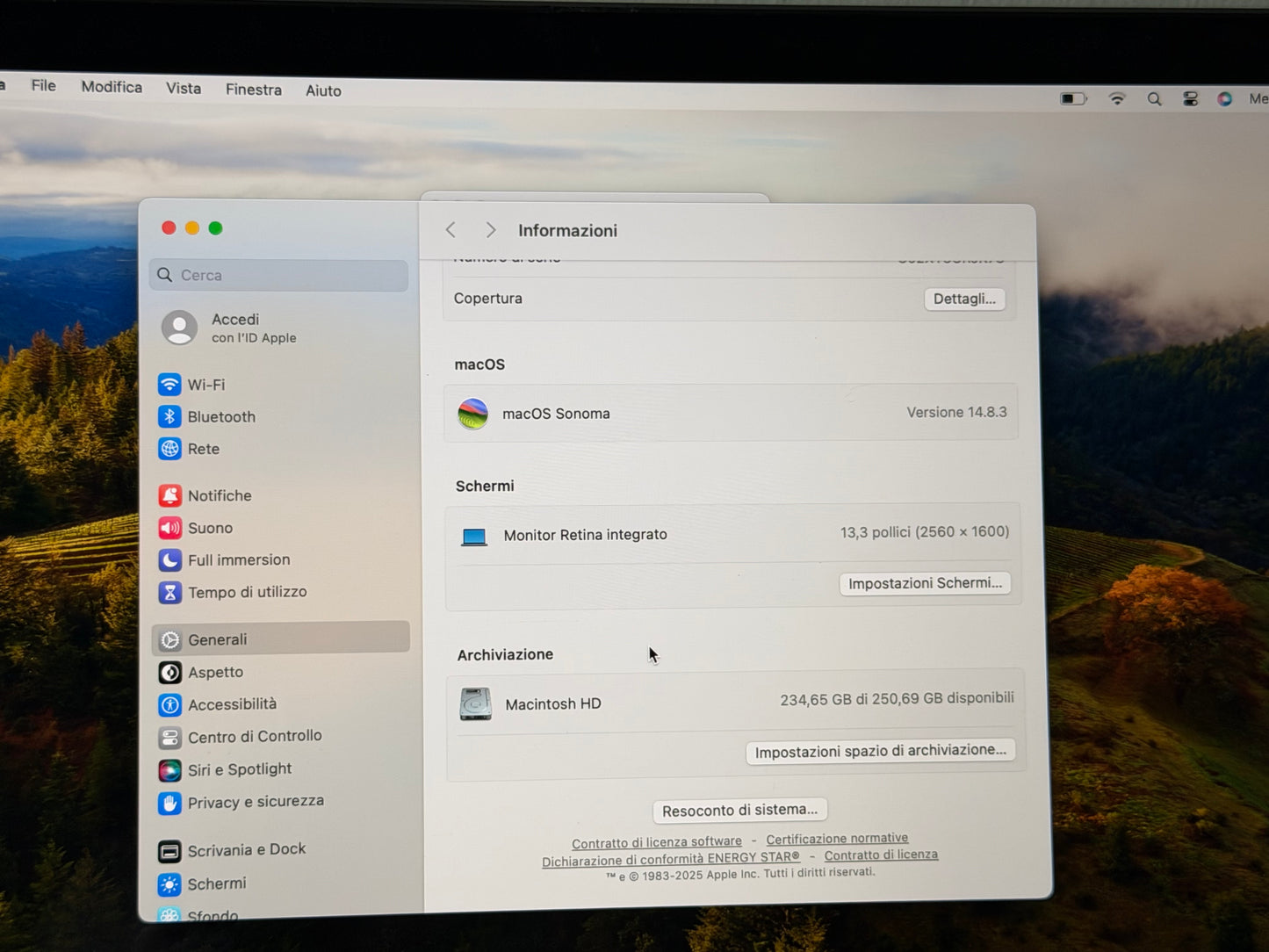The image size is (1269, 952).
Task: Click the Dettagli... coverage button
Action: [x=964, y=299]
